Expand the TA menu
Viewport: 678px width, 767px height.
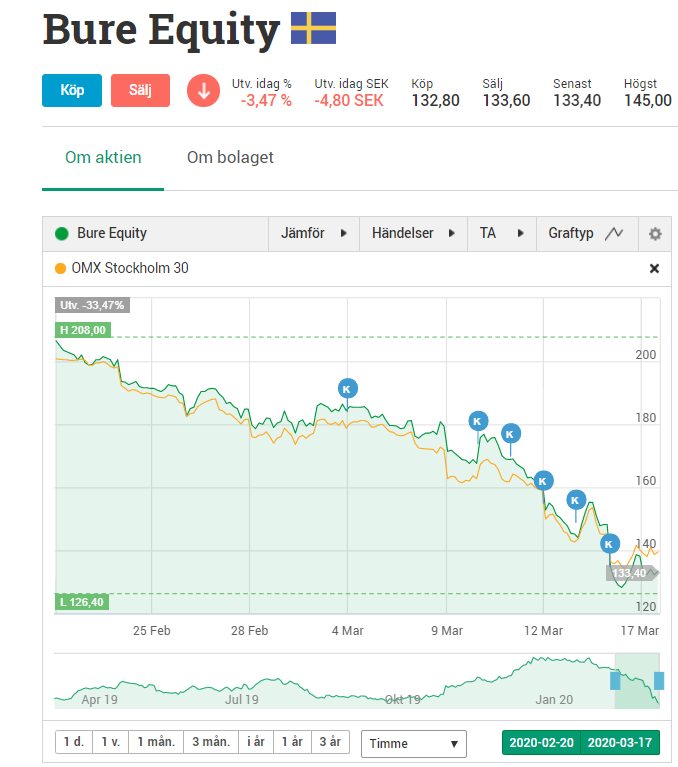point(502,233)
